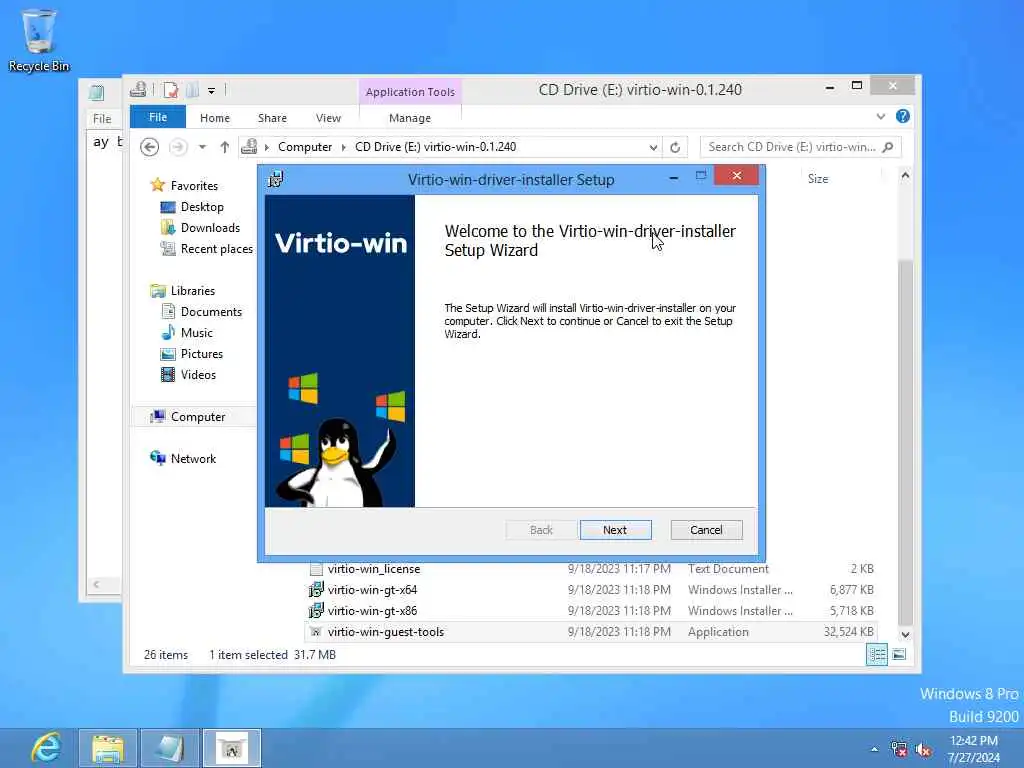This screenshot has height=768, width=1024.
Task: Select the virtio-win-gt-x64 installer file
Action: tap(372, 590)
